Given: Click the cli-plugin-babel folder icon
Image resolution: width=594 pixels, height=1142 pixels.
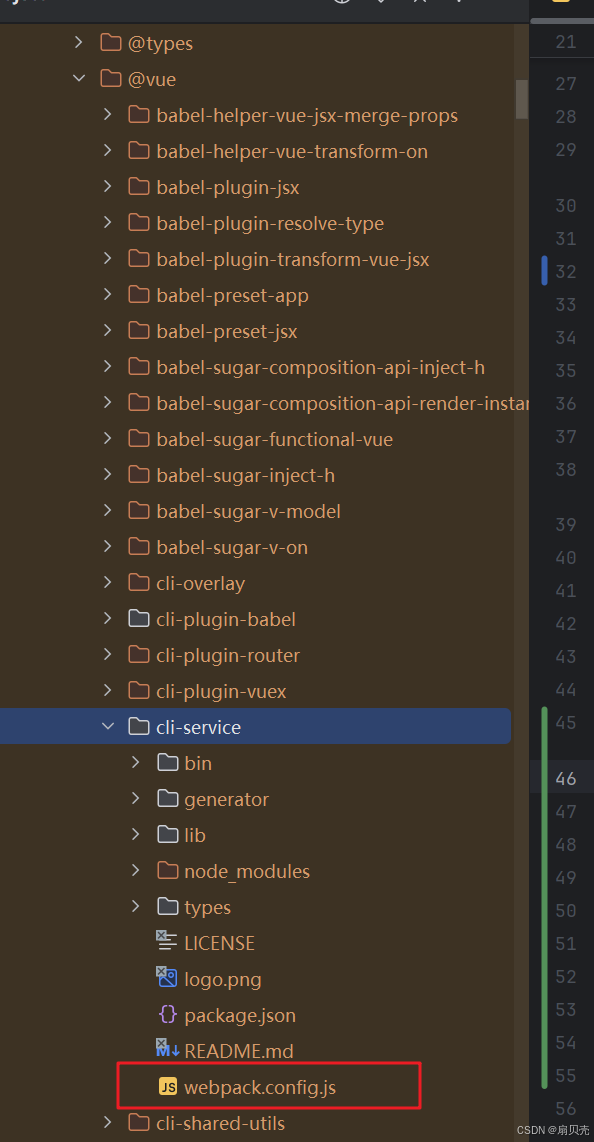Looking at the screenshot, I should pyautogui.click(x=139, y=618).
